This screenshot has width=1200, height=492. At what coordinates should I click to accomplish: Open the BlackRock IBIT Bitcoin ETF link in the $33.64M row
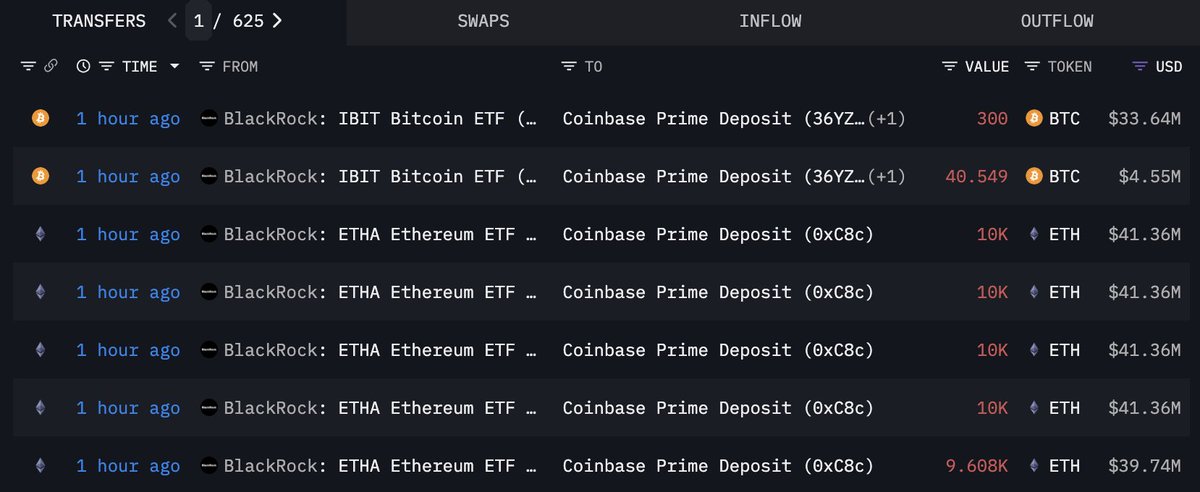380,119
